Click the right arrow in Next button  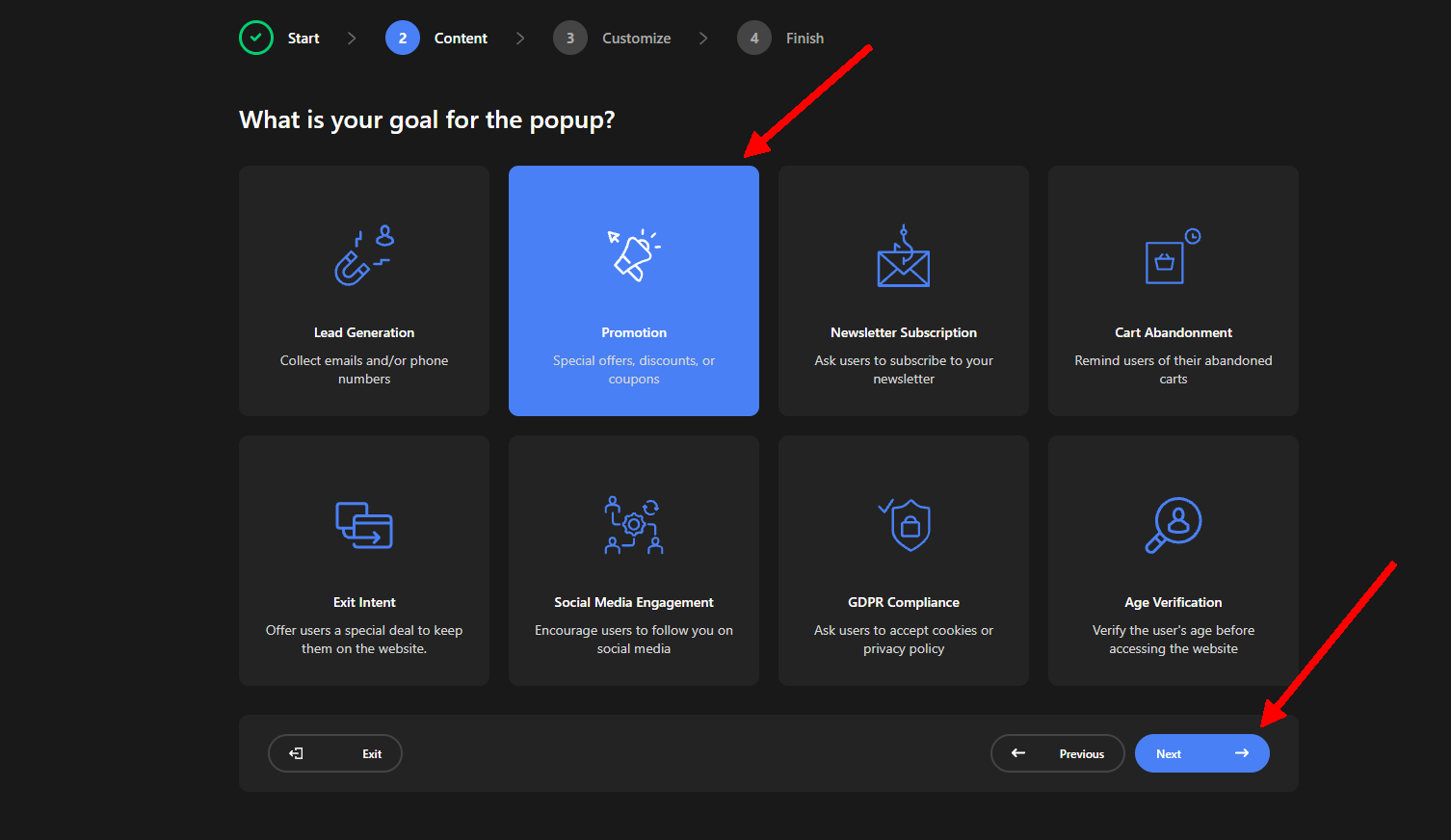(1242, 753)
